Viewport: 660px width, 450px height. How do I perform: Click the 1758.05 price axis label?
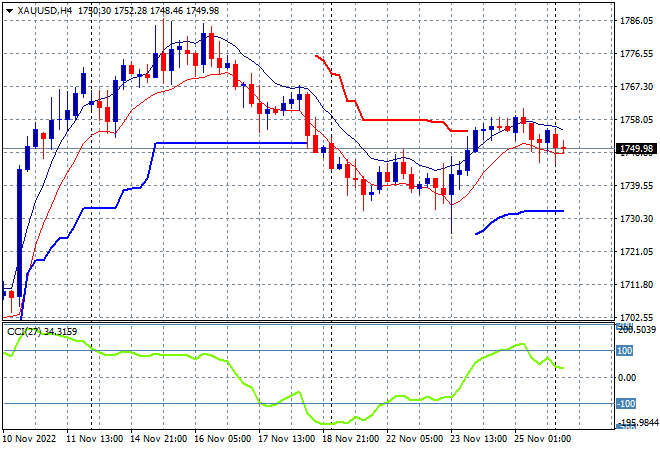pos(636,120)
